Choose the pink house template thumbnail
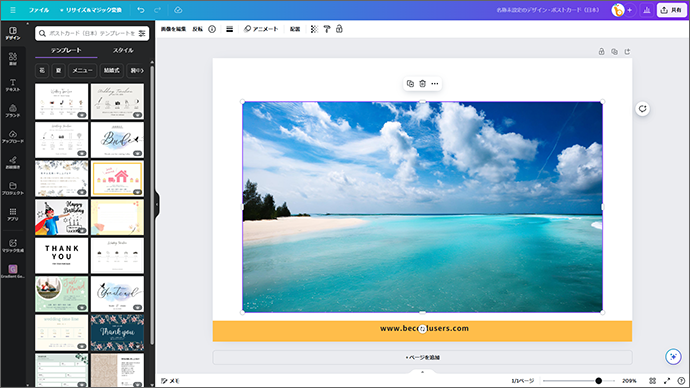690x388 pixels. (x=117, y=179)
